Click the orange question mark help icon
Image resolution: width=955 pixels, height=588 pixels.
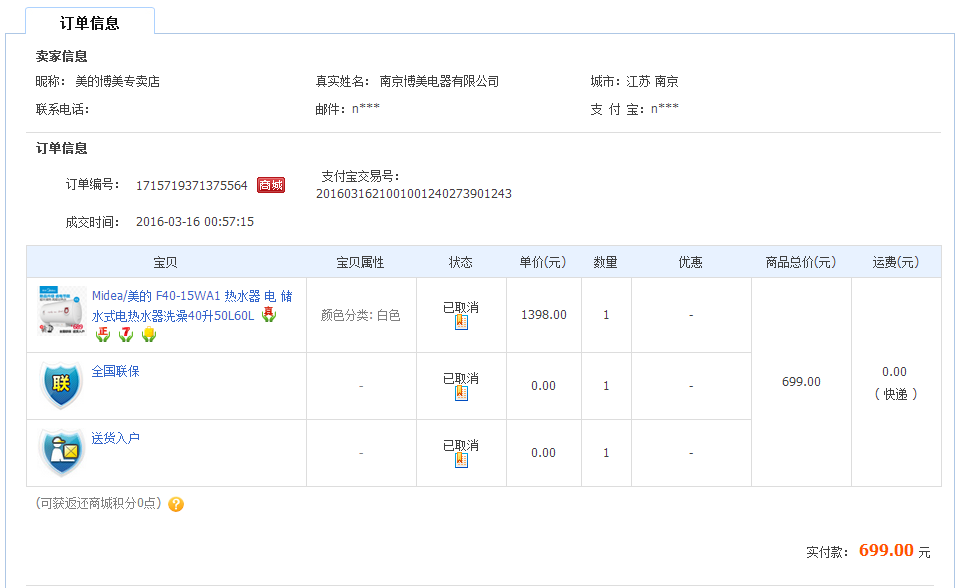click(176, 504)
